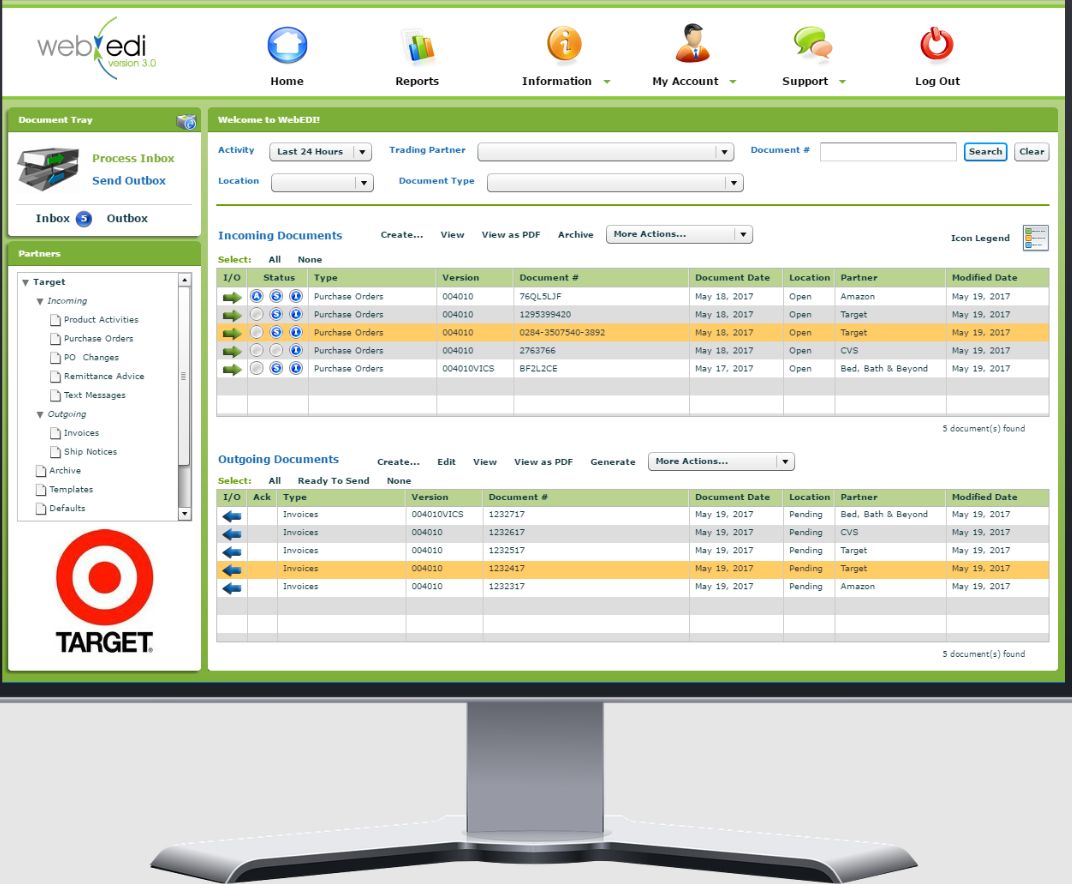Collapse the Incoming tree folder
The image size is (1072, 884).
(40, 302)
